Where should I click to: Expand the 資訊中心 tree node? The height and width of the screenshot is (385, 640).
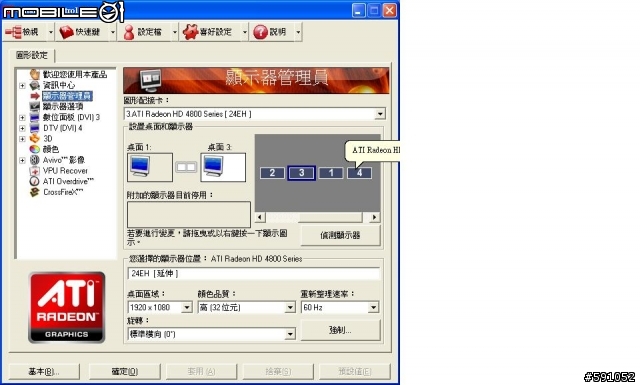[22, 85]
